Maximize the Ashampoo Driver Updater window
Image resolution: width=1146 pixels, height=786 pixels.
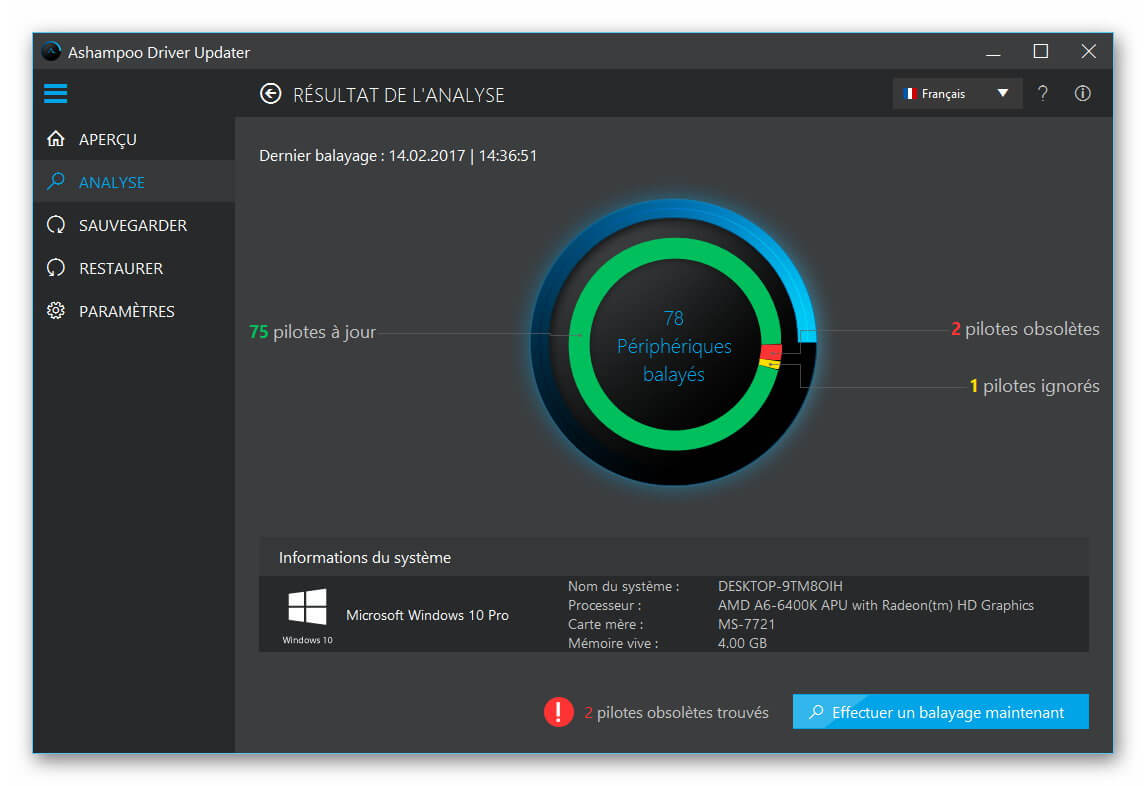coord(1041,51)
